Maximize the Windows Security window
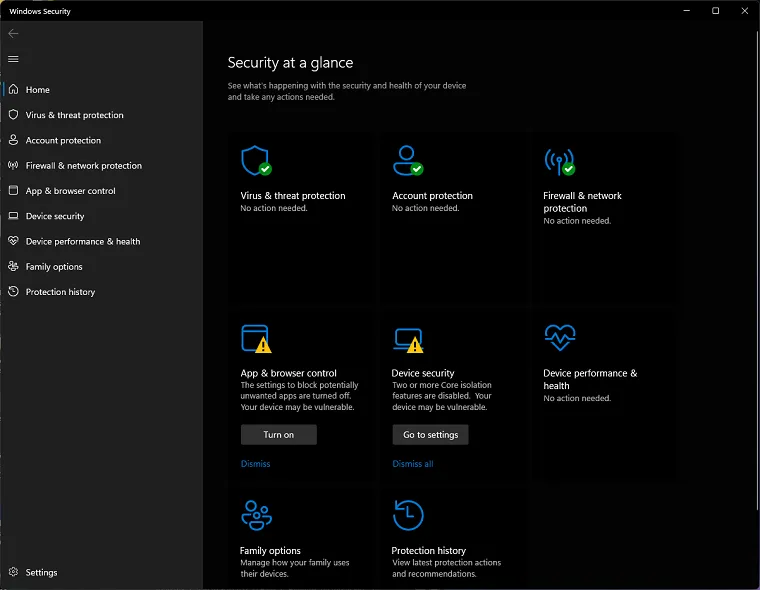760x590 pixels. pos(715,11)
